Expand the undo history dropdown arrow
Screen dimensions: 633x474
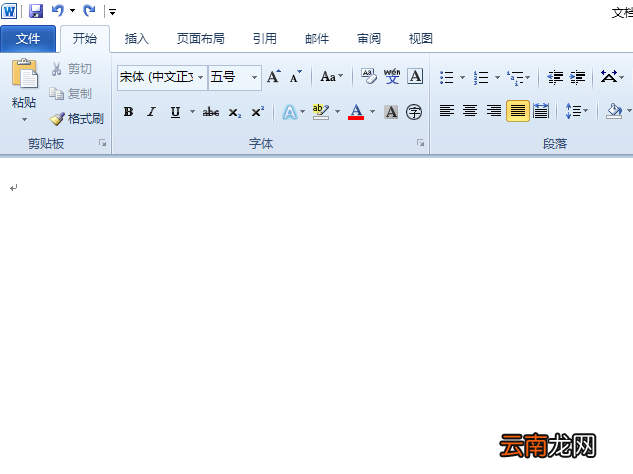(x=72, y=11)
